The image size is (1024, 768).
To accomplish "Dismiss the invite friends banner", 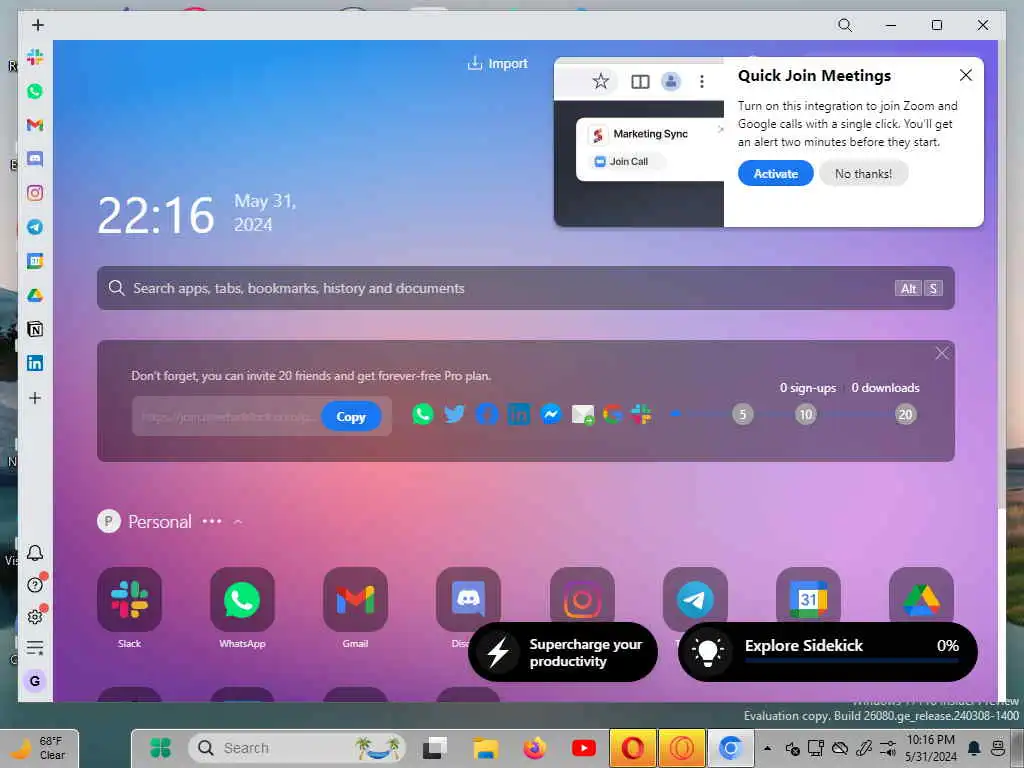I will [x=941, y=353].
